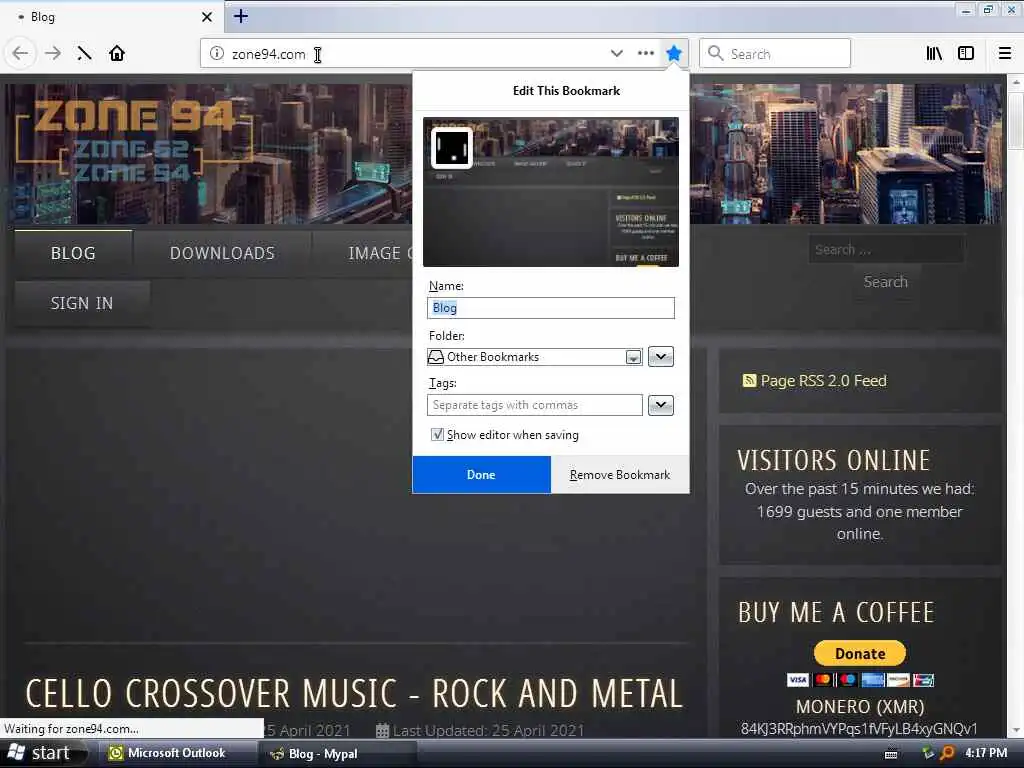Screen dimensions: 1024x768
Task: Click the PayPal Donate button
Action: pos(859,653)
